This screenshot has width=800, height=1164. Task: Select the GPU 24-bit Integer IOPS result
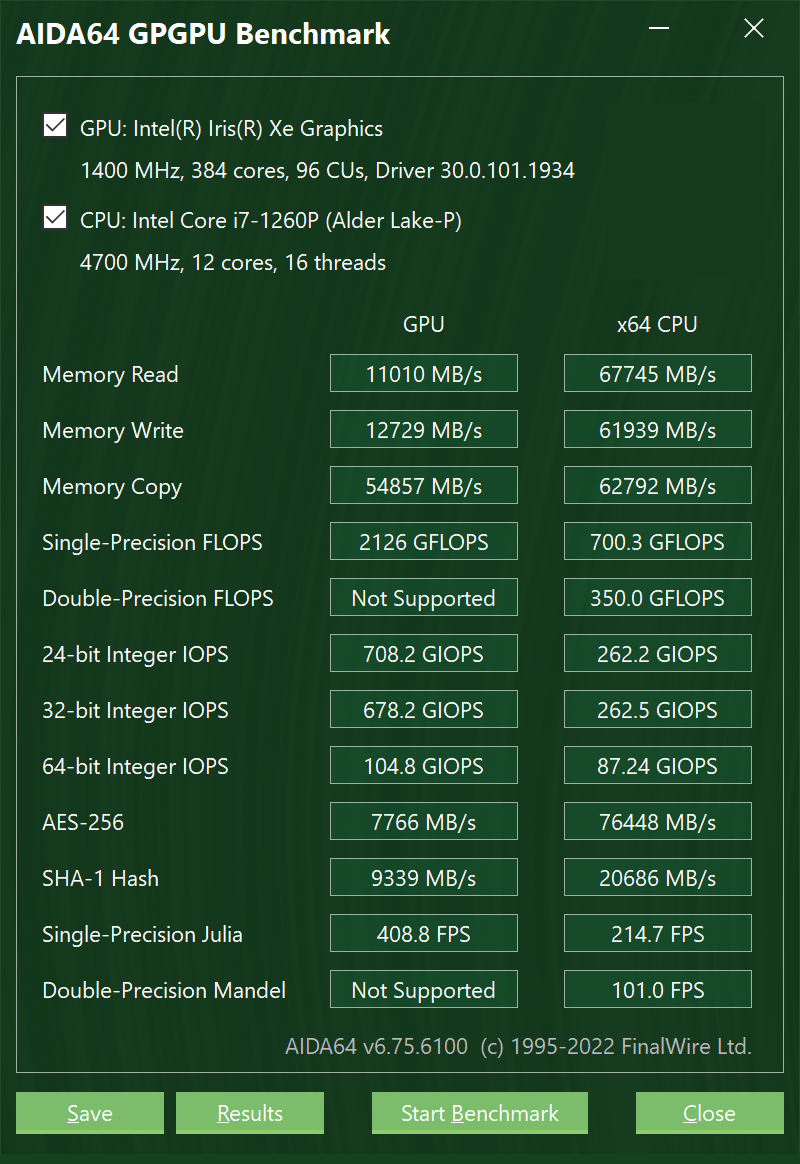424,654
